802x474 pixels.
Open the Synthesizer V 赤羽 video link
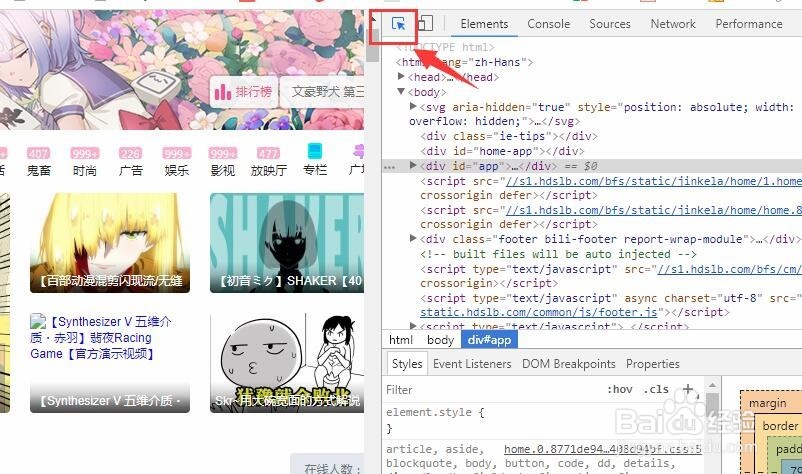(101, 337)
